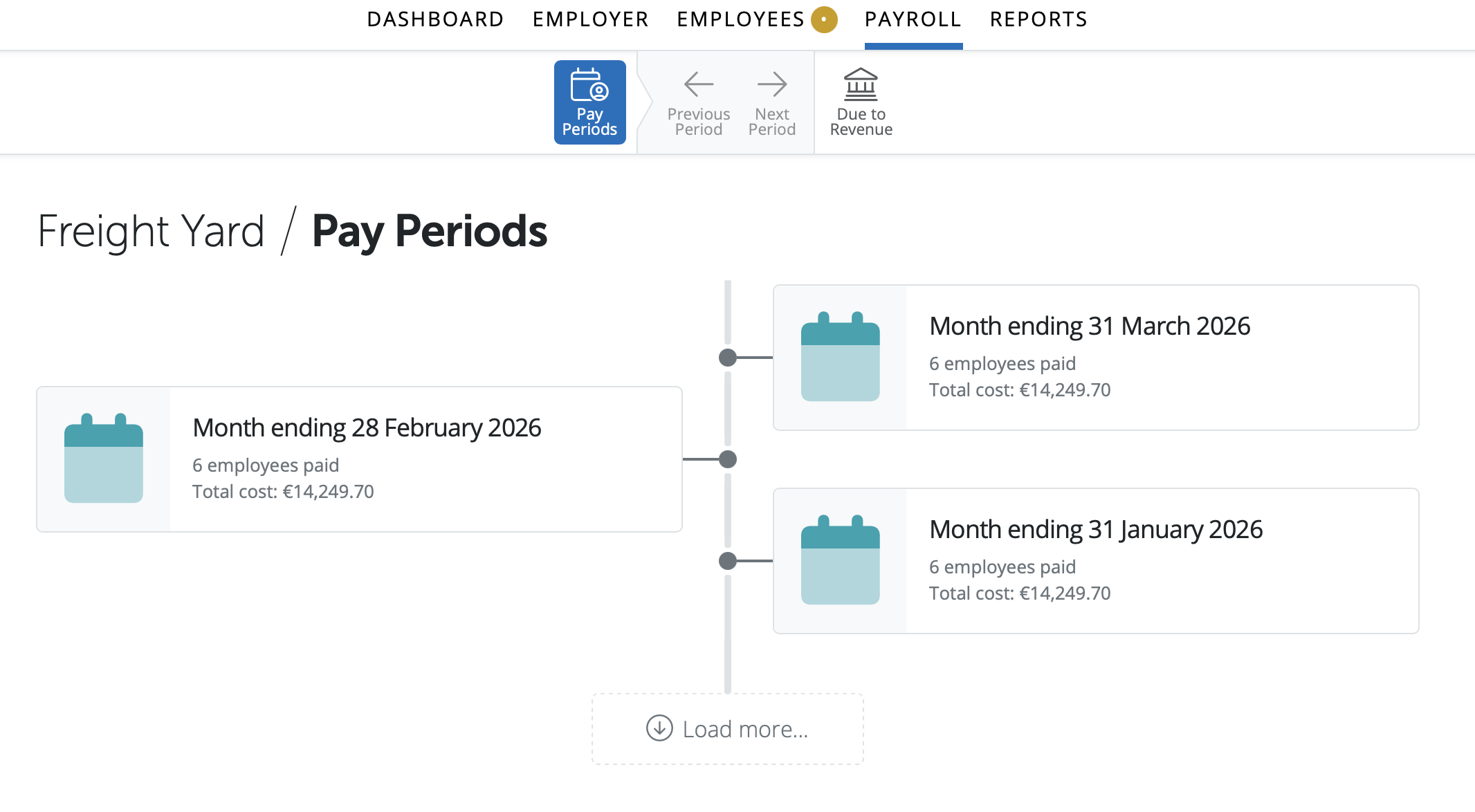
Task: Switch to the Employer tab
Action: (x=591, y=19)
